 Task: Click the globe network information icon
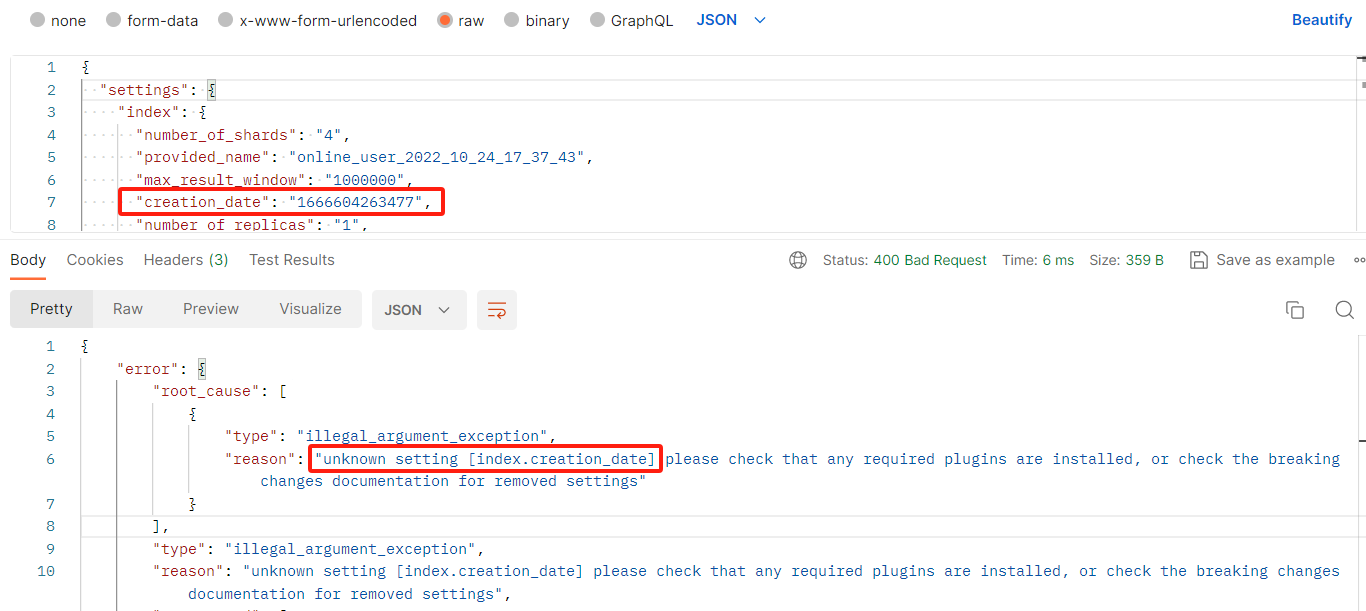tap(797, 259)
